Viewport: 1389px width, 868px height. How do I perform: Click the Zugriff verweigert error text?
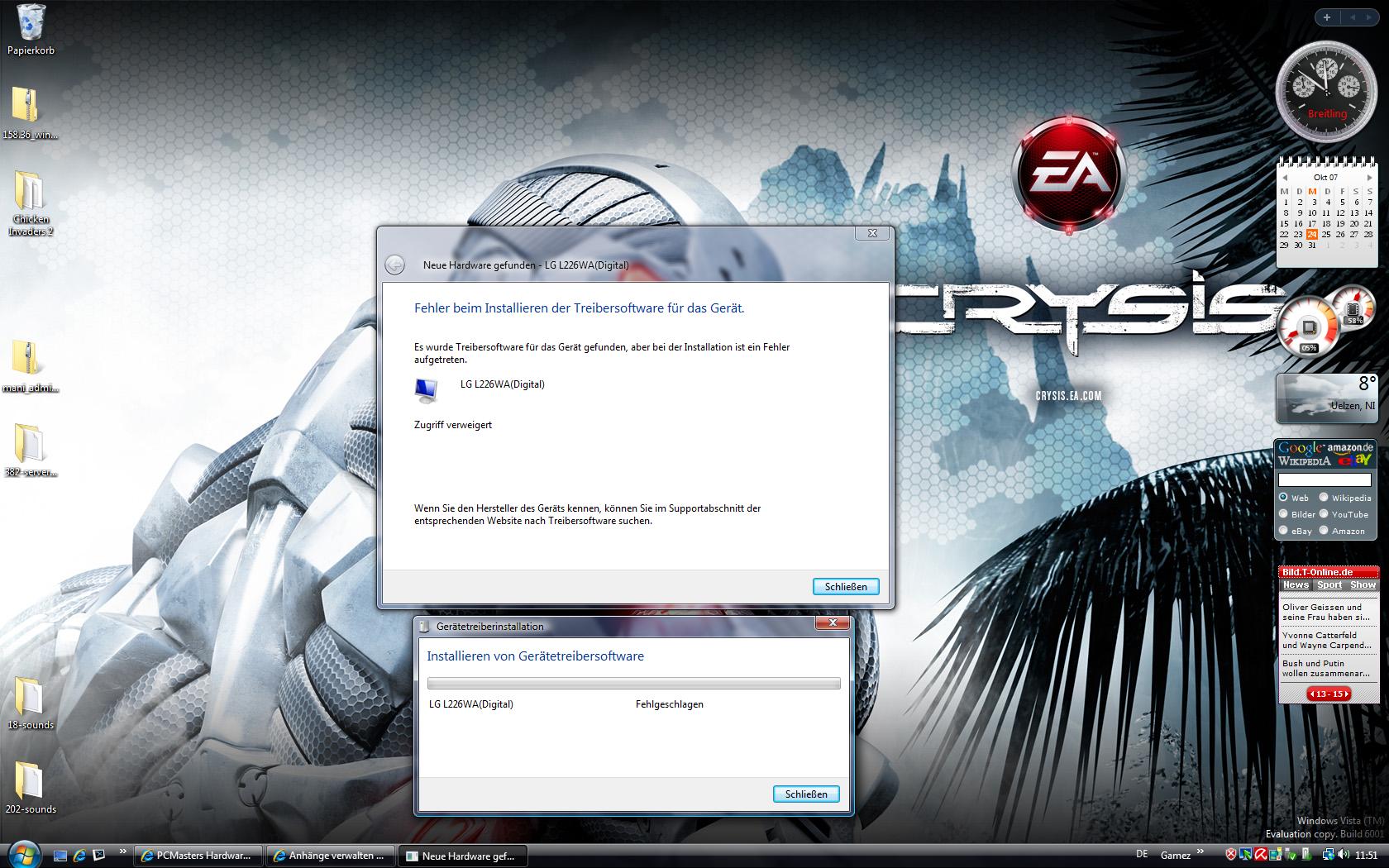point(453,425)
